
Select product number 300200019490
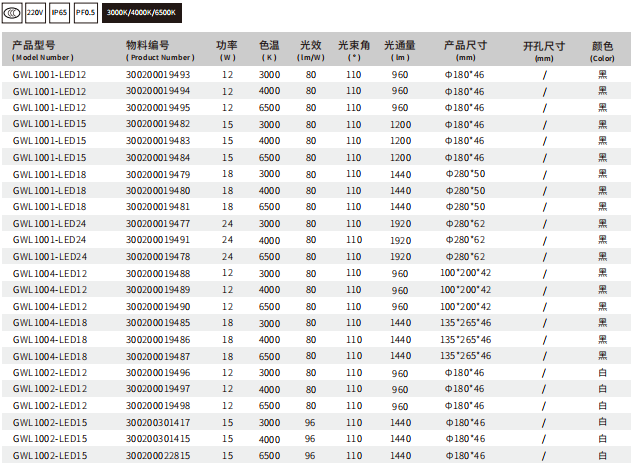pos(158,307)
